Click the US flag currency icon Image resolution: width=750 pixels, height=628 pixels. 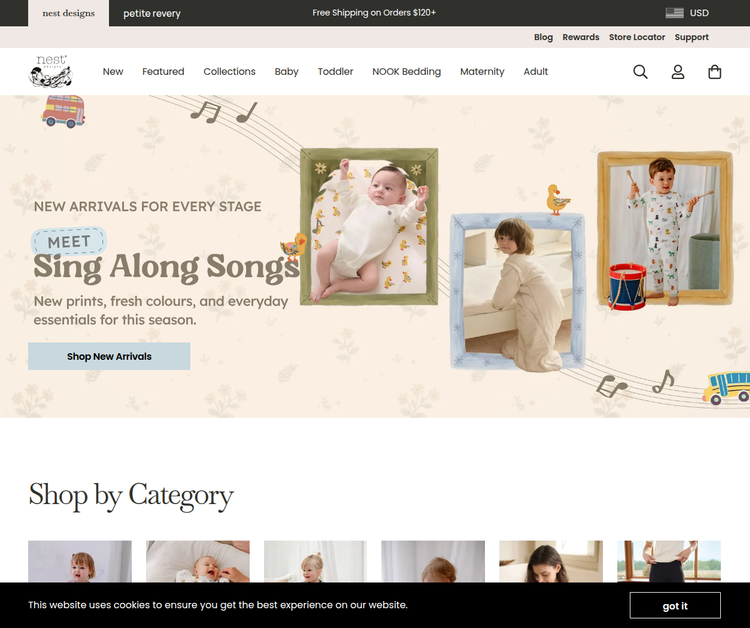click(674, 13)
